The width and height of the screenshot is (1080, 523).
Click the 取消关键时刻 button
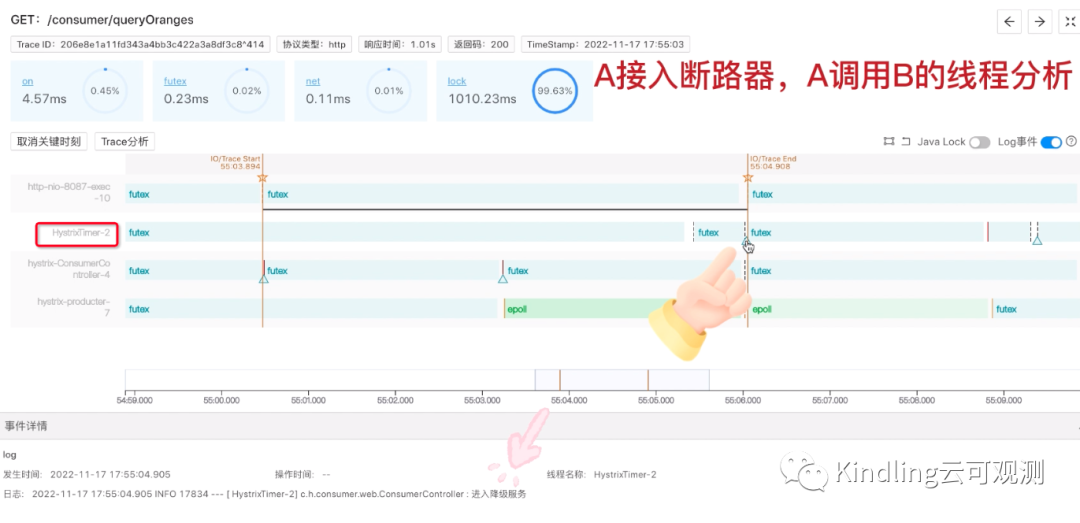click(x=49, y=142)
